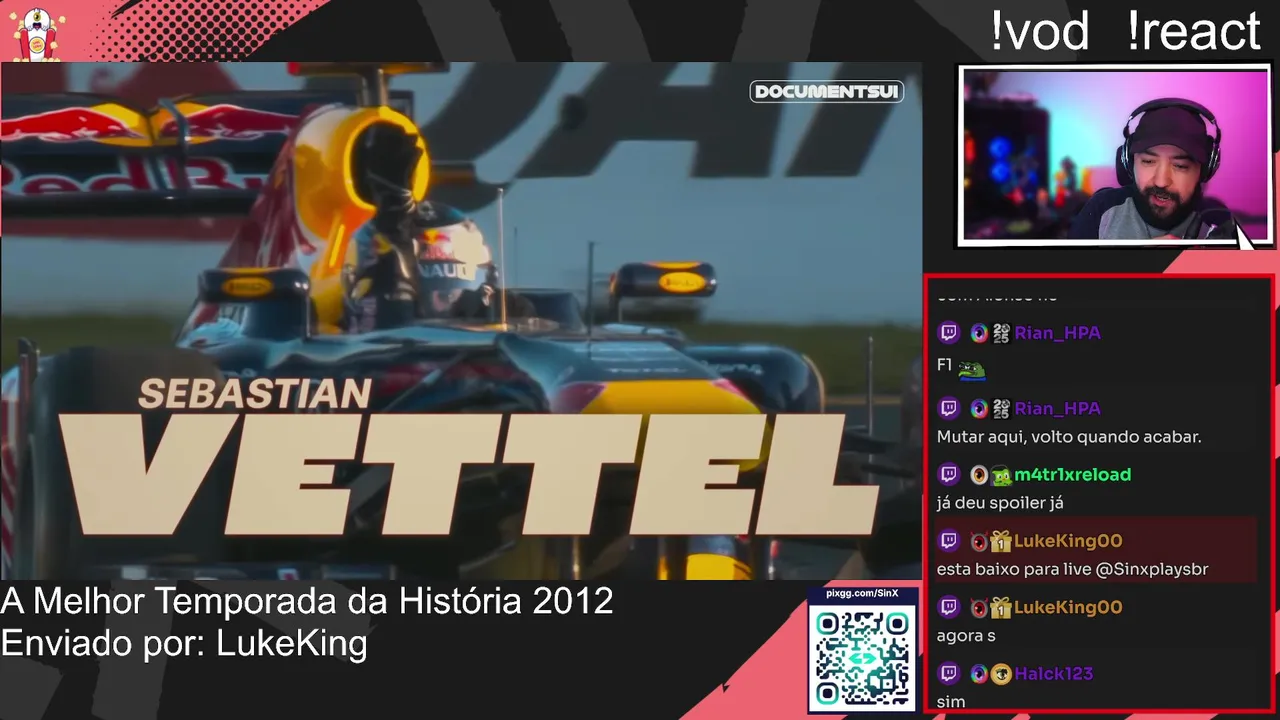Click the Halck123 username

click(1053, 674)
